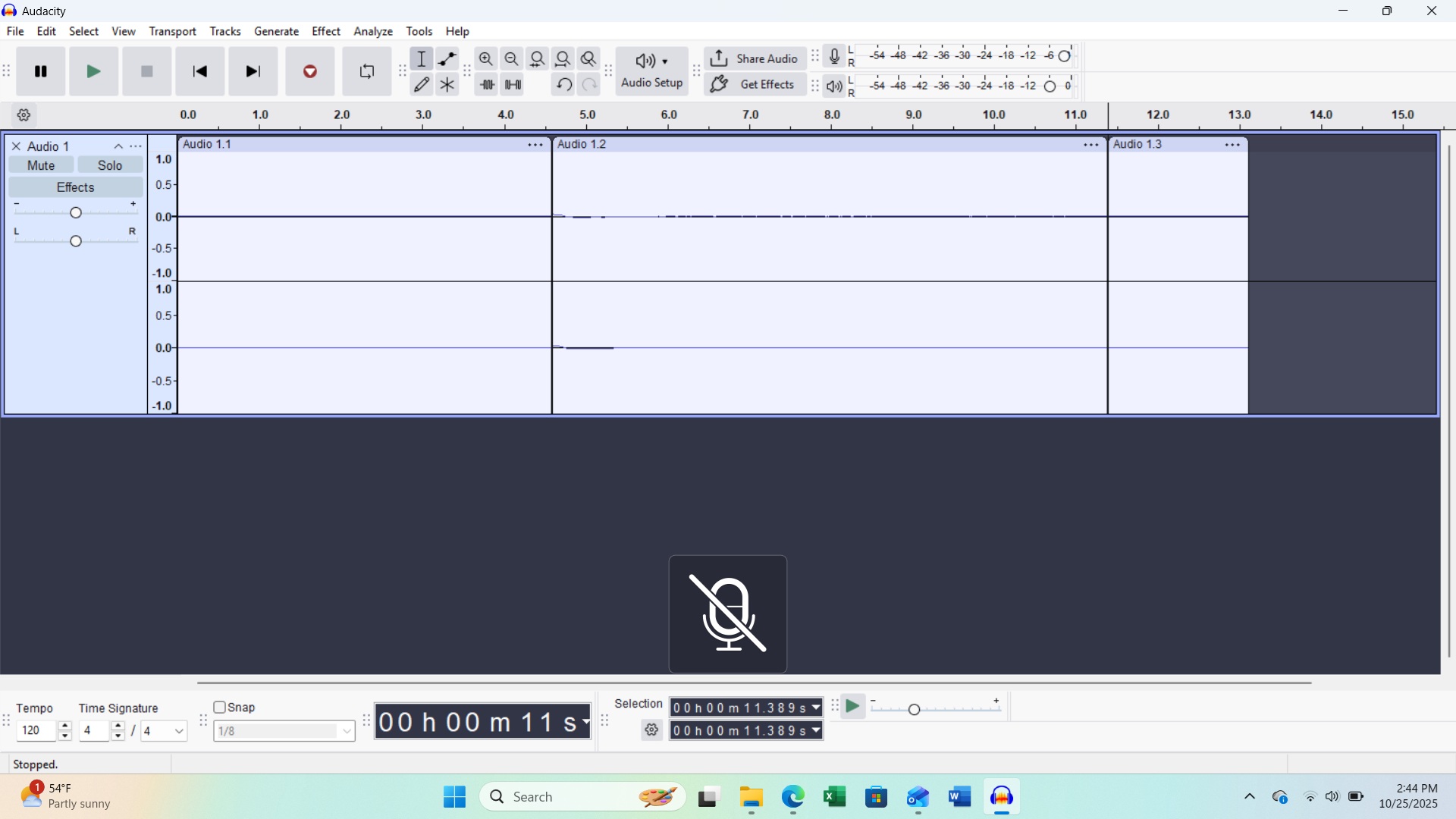Viewport: 1456px width, 819px height.
Task: Open the Audio Setup dropdown
Action: coord(652,71)
